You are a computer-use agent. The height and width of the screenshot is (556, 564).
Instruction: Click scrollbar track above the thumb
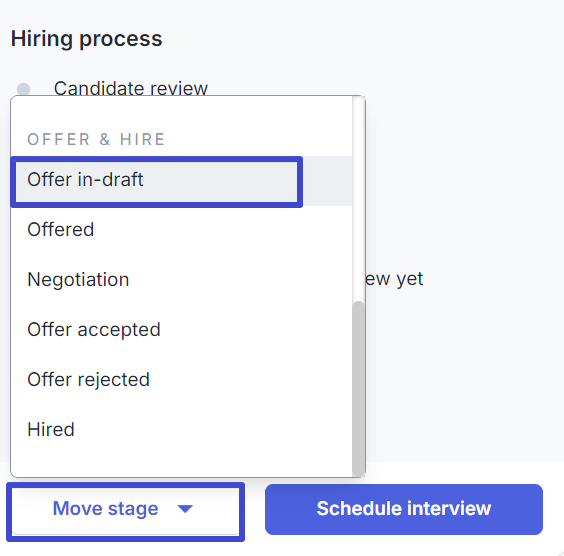click(x=358, y=199)
